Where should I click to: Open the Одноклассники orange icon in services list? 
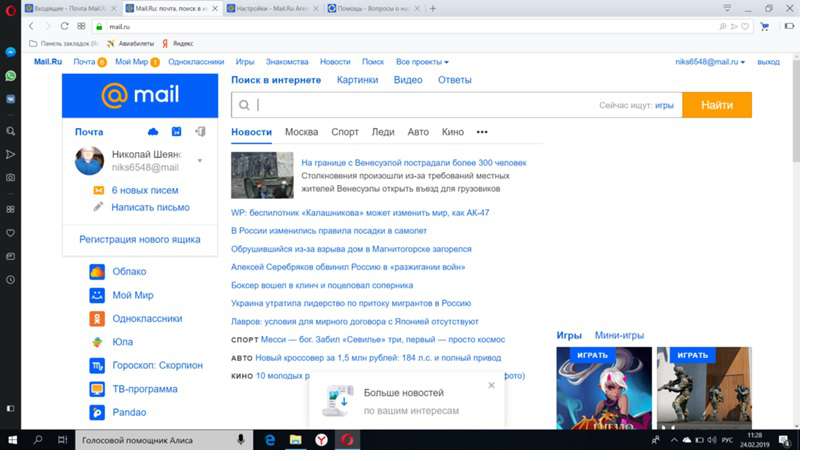click(x=97, y=319)
